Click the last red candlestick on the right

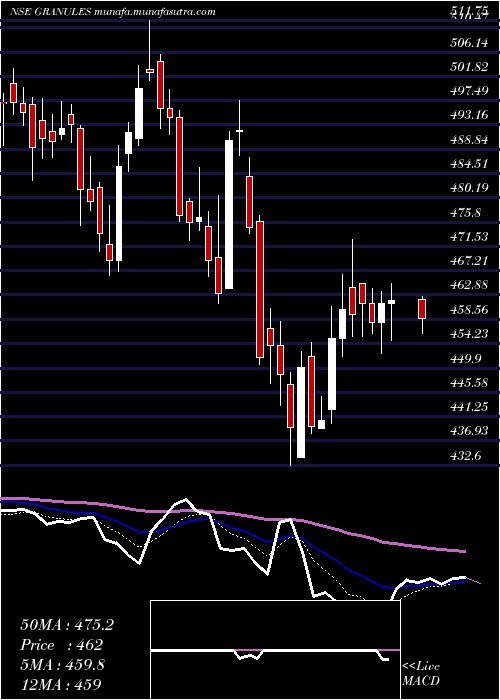click(x=422, y=309)
